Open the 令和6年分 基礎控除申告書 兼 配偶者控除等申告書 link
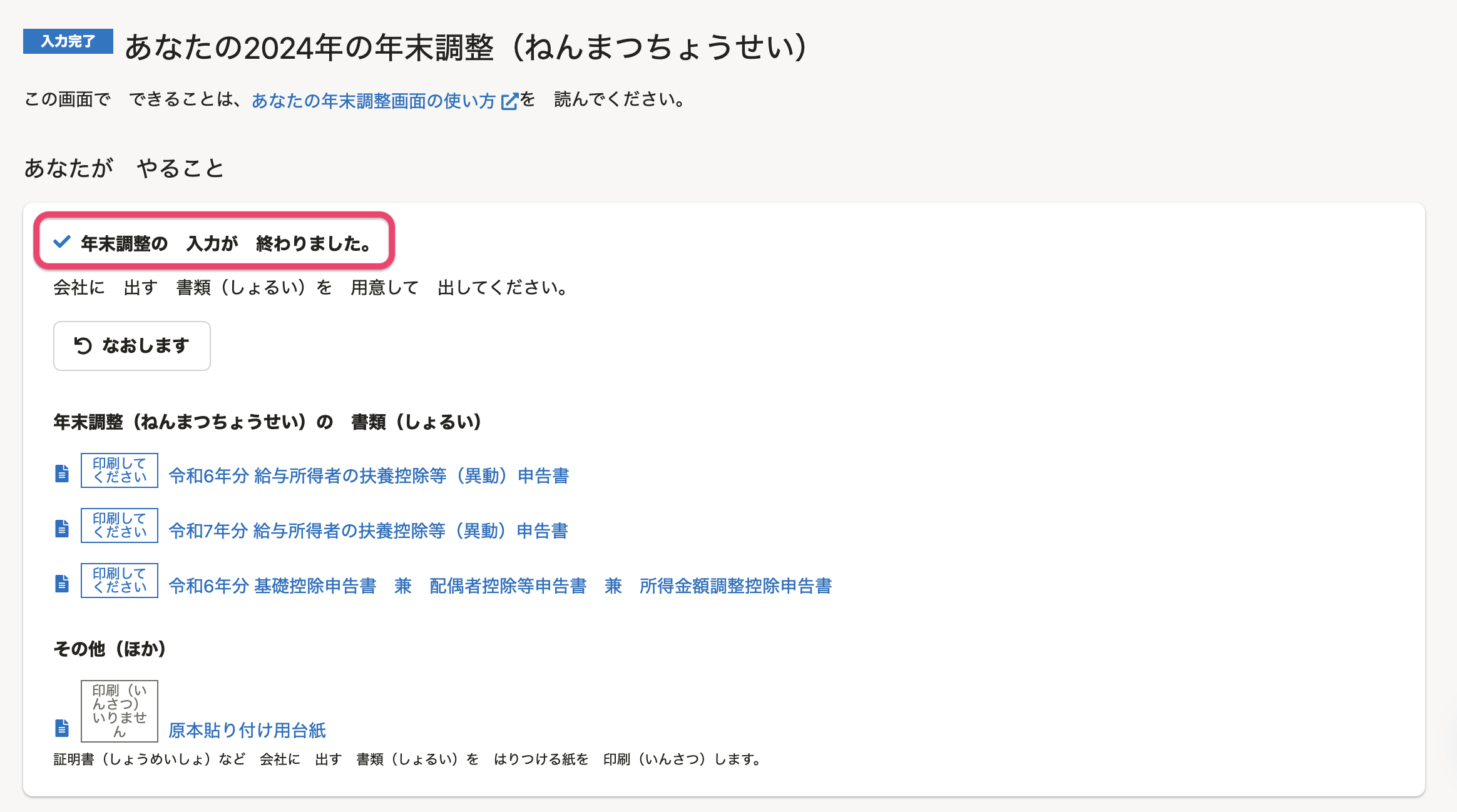1457x812 pixels. point(499,586)
